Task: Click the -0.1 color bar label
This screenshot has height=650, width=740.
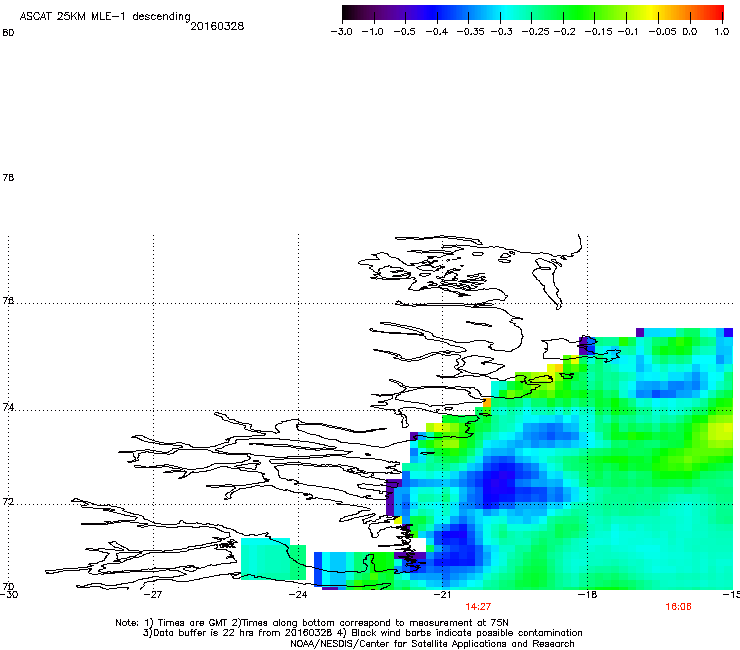Action: (x=628, y=32)
